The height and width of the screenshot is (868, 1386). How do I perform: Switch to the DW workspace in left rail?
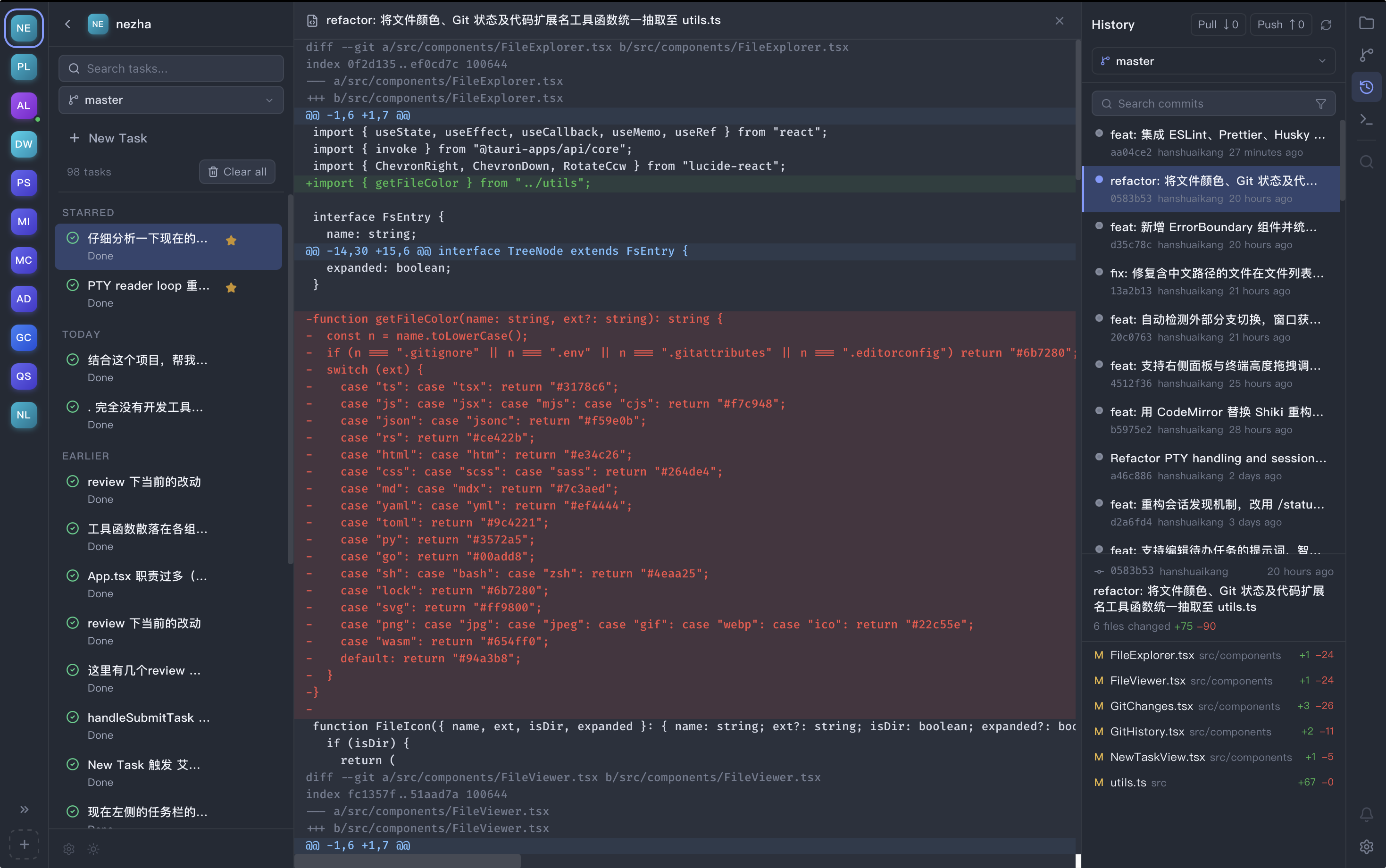pos(24,144)
